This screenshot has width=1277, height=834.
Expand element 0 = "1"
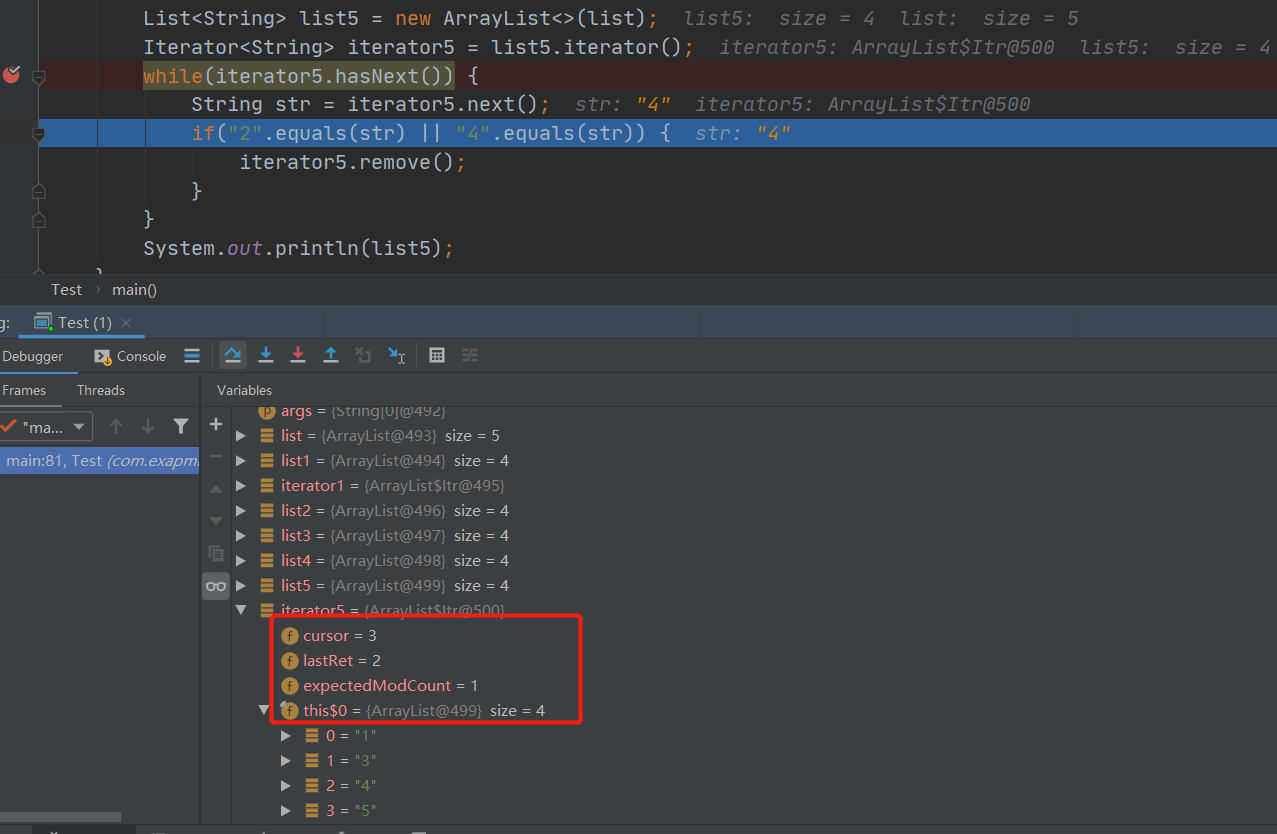[286, 735]
